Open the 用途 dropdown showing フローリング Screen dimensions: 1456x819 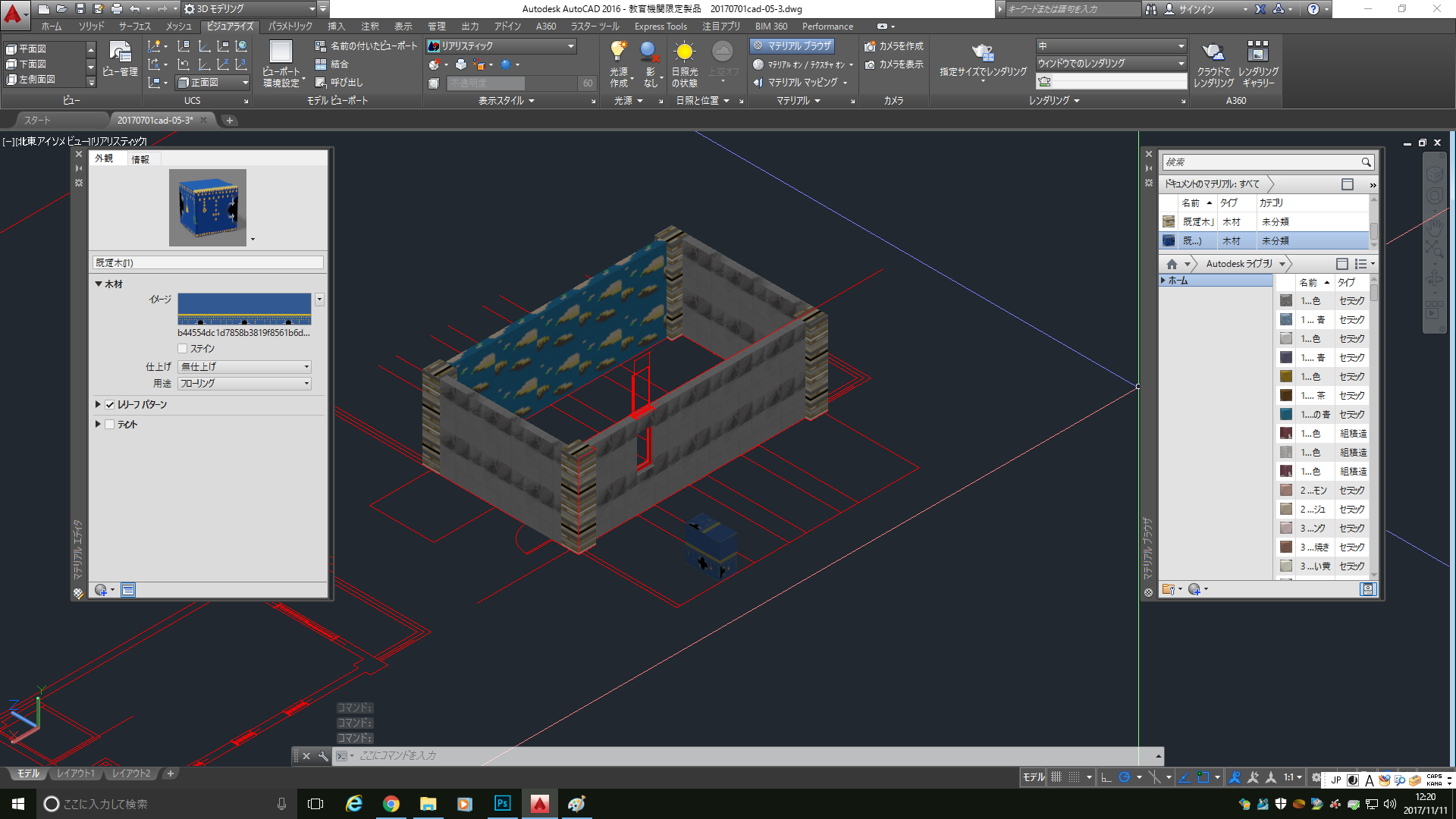coord(244,384)
